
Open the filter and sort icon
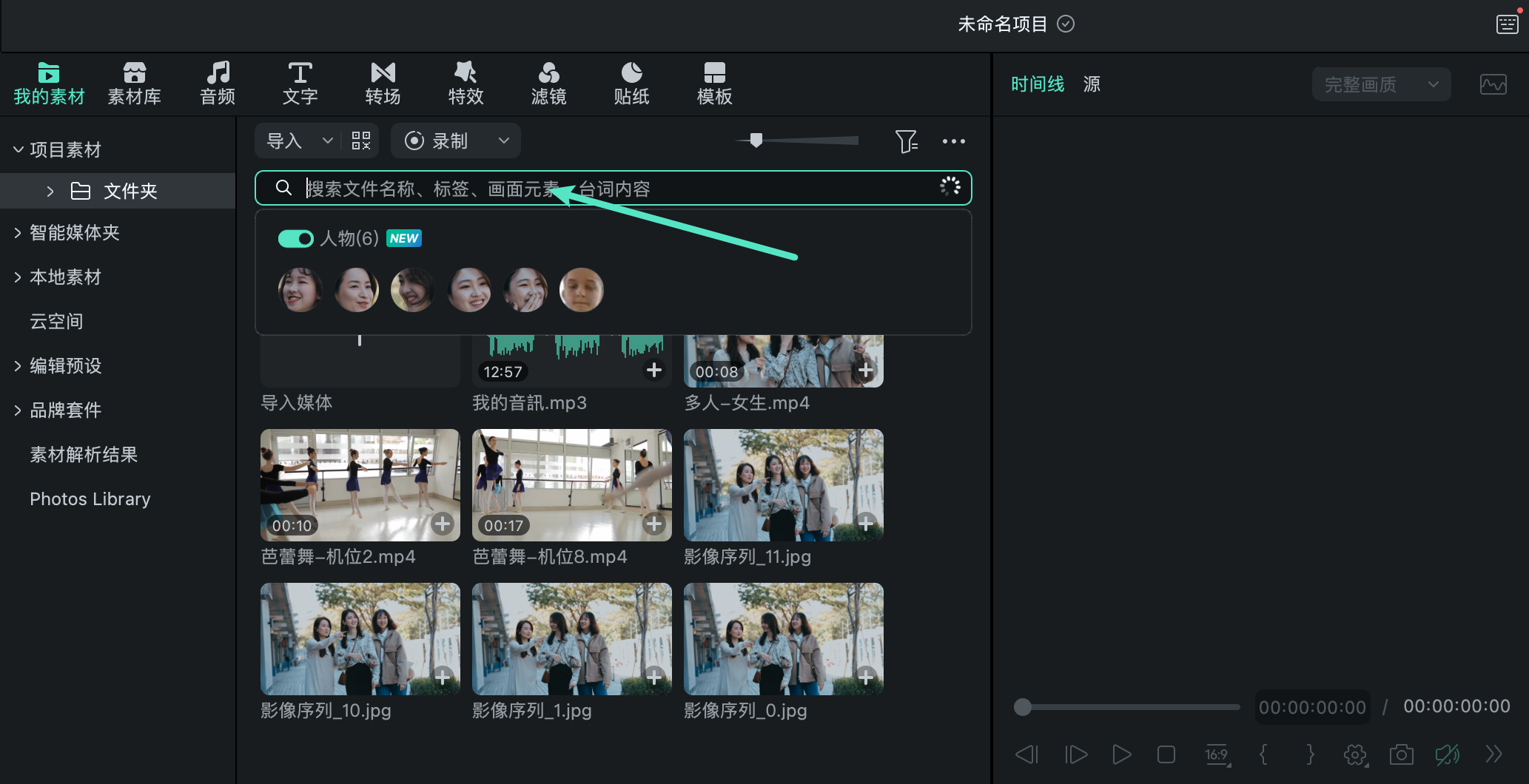[x=906, y=141]
